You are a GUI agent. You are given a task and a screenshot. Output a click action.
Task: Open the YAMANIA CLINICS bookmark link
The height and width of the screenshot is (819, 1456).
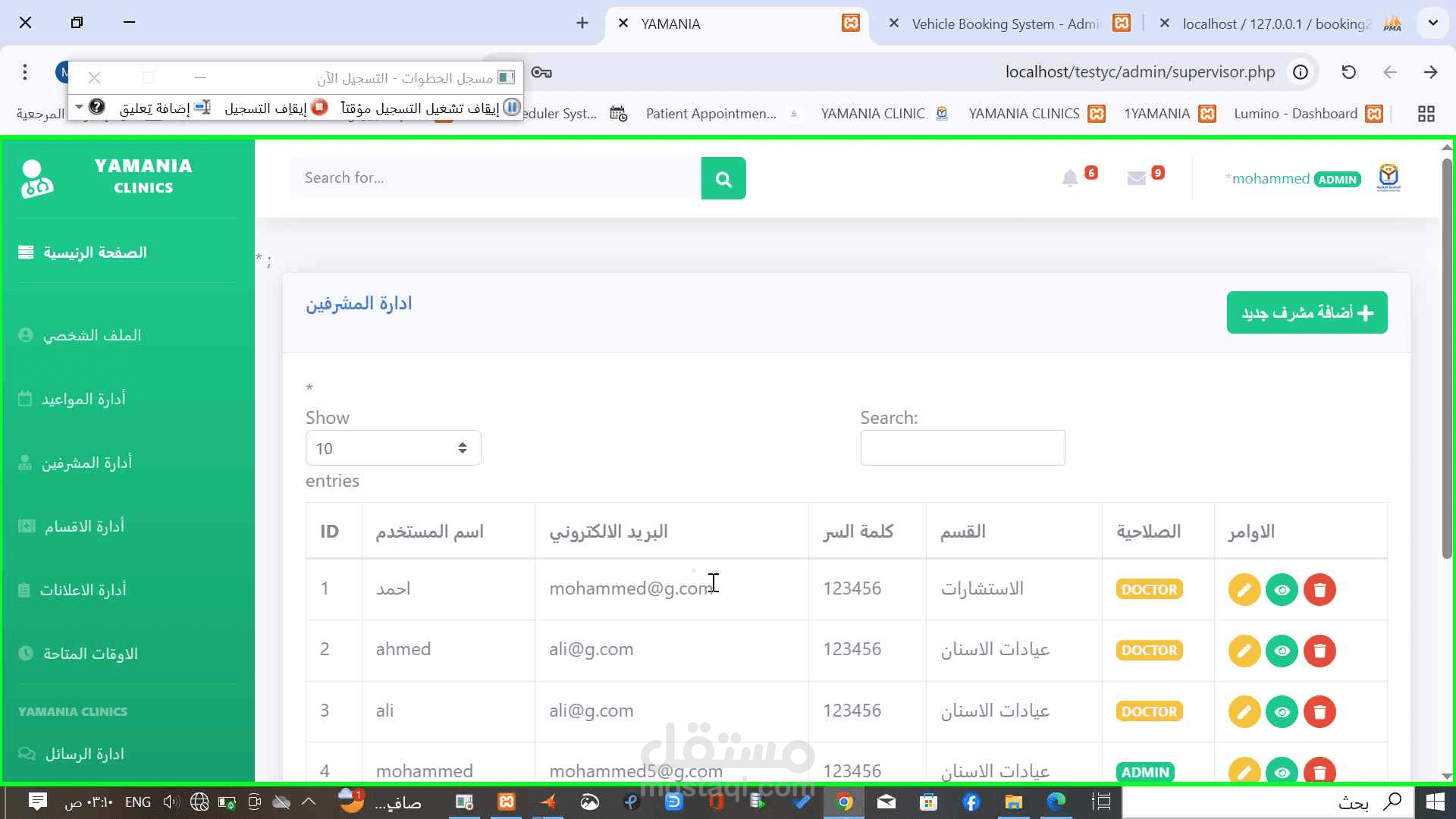coord(1024,114)
